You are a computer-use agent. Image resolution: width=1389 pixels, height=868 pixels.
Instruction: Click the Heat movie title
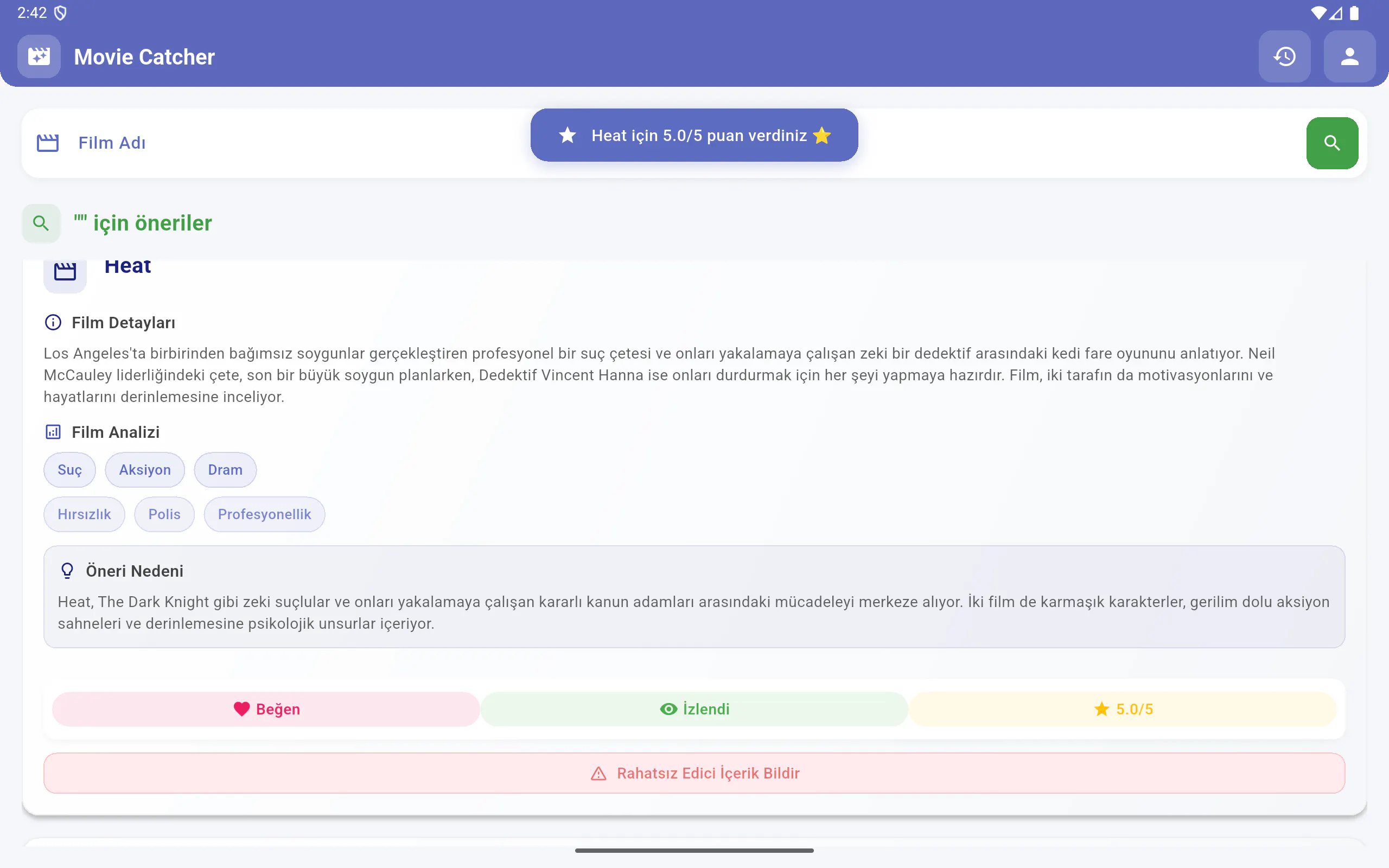coord(128,266)
